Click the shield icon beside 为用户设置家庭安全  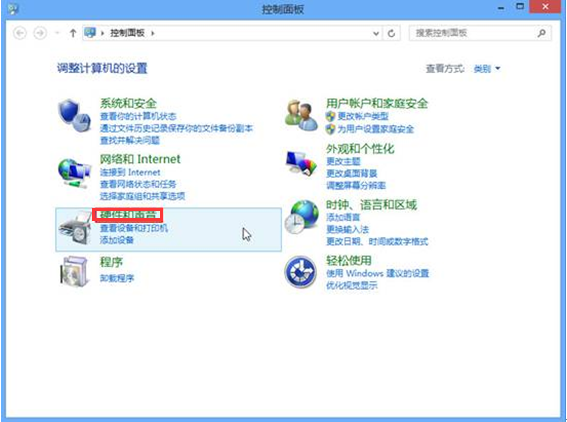point(330,129)
